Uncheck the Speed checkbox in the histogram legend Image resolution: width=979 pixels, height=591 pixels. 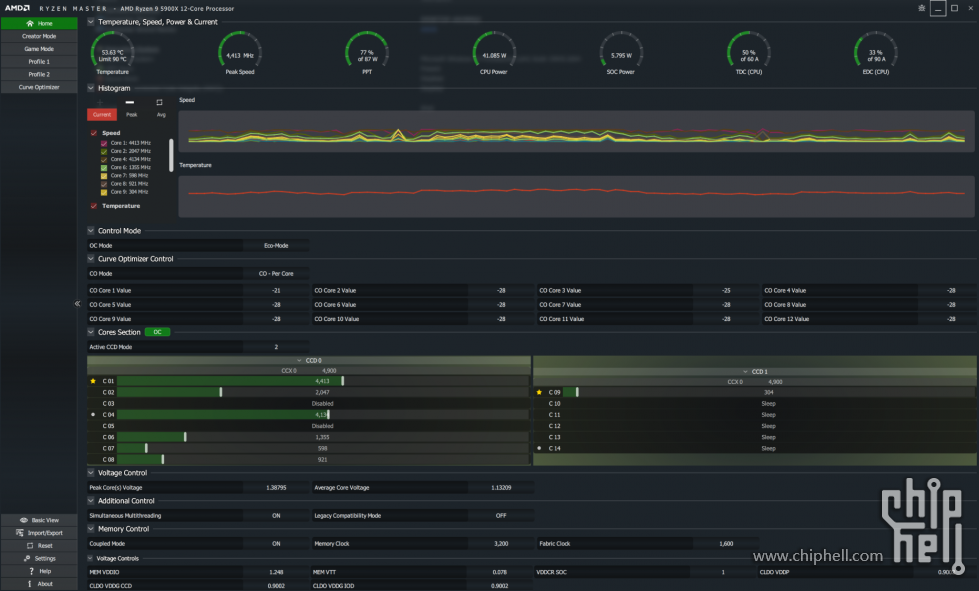coord(94,133)
